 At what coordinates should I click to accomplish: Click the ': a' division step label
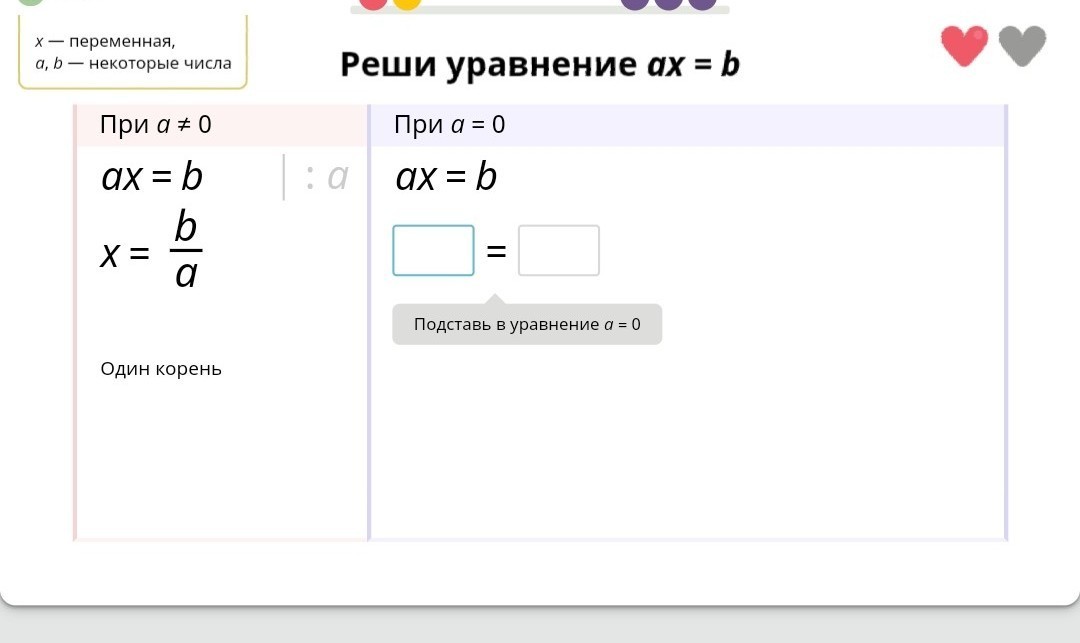(327, 177)
